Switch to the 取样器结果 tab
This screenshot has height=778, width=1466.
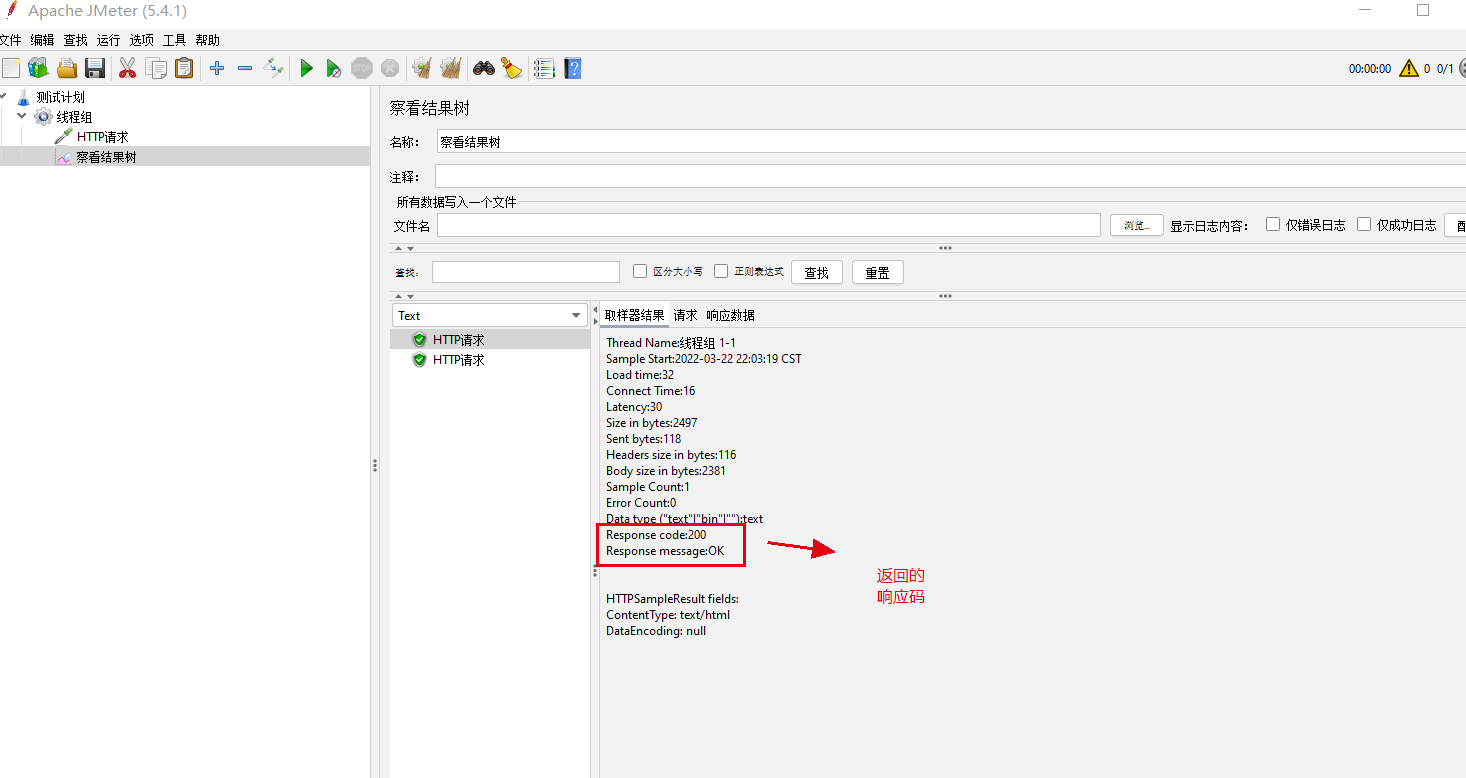click(634, 315)
